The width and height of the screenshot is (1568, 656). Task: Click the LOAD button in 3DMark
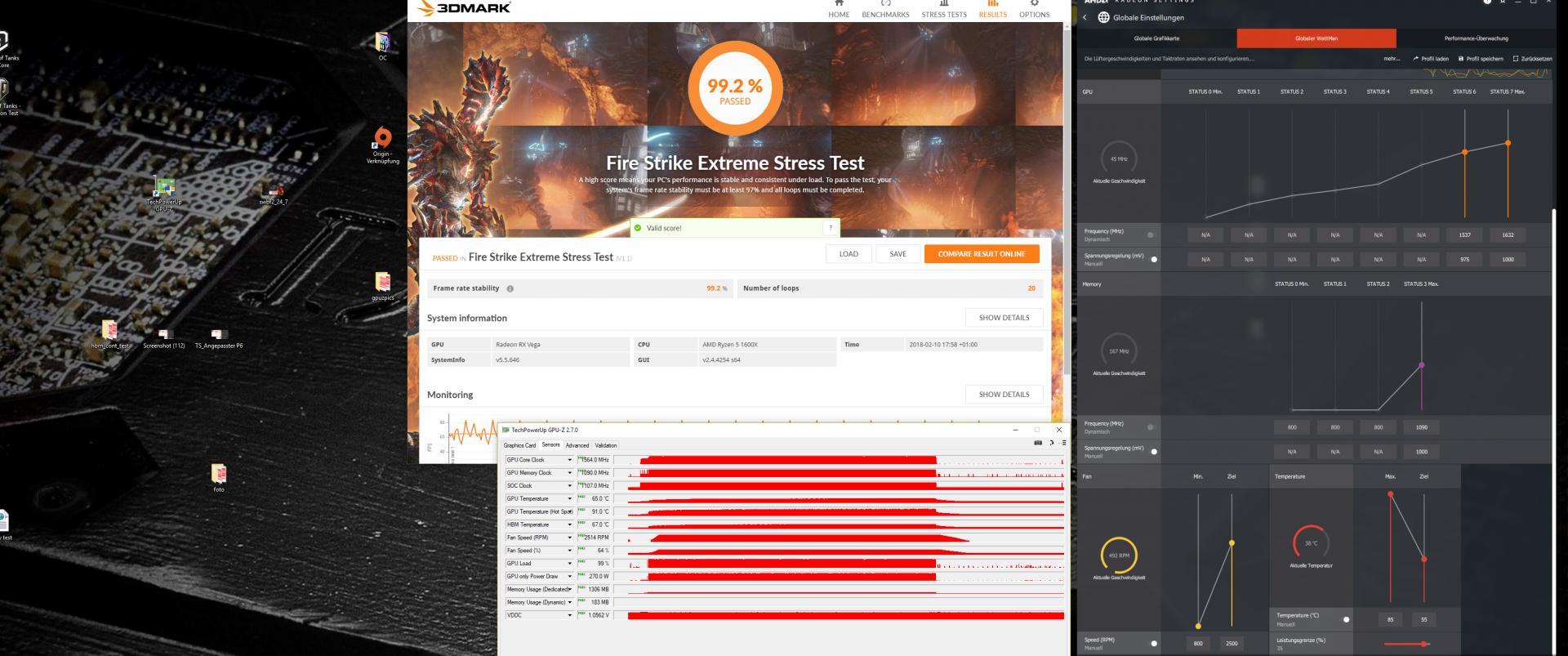click(849, 254)
